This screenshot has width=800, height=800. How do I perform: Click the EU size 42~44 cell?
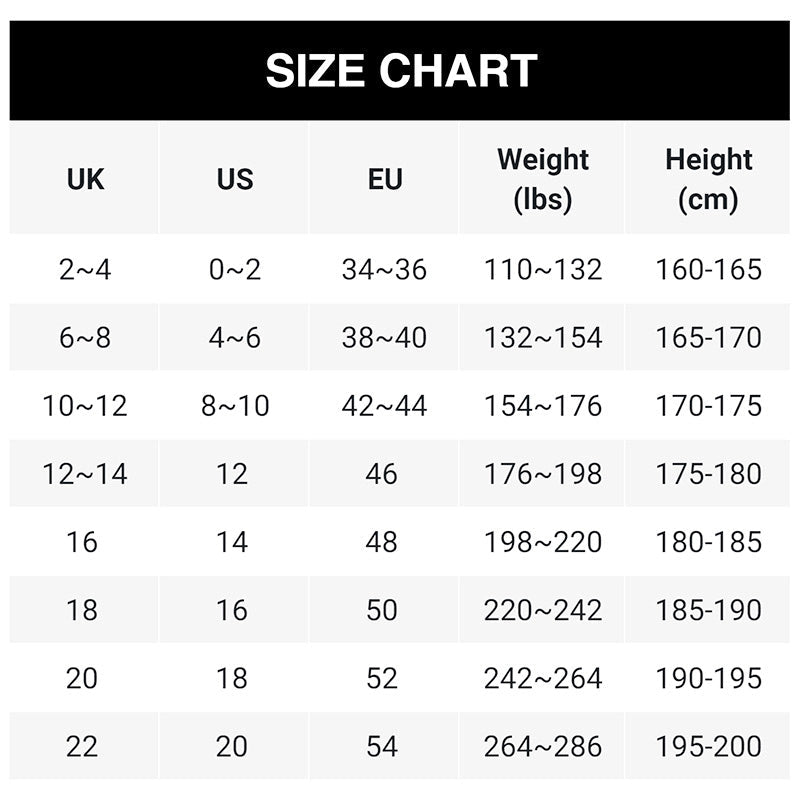pos(384,405)
